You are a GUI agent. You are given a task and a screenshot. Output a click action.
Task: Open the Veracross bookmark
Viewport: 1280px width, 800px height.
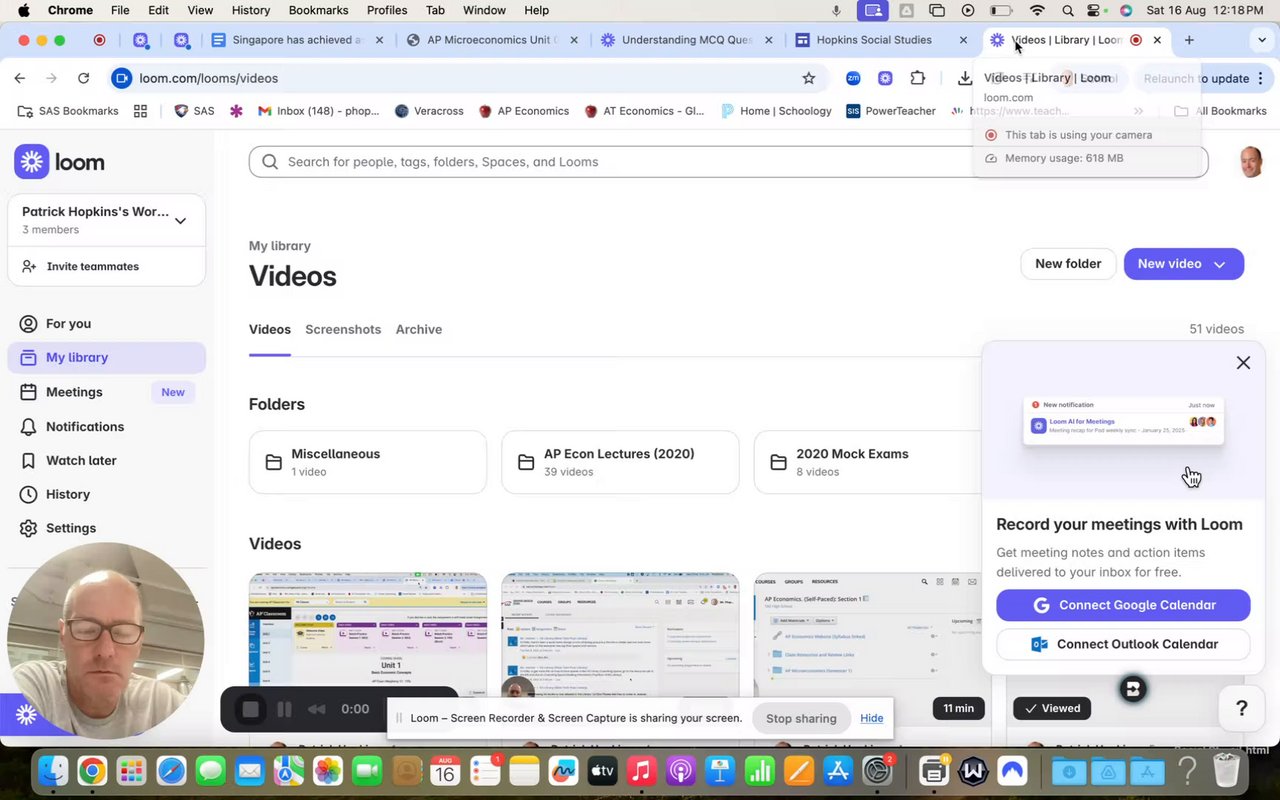pos(429,111)
